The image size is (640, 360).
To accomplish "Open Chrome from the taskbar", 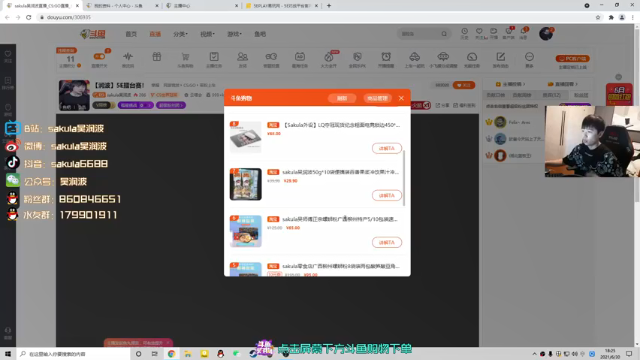I will pyautogui.click(x=171, y=354).
